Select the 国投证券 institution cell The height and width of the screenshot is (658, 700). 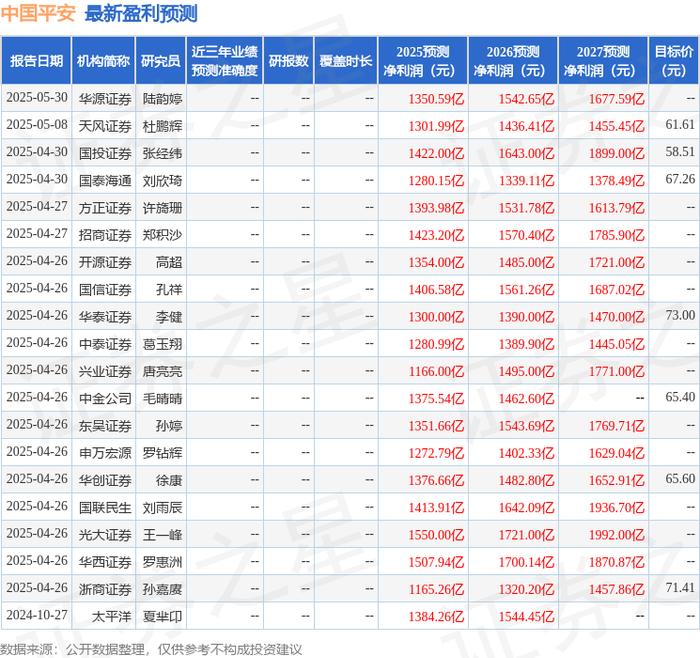105,153
